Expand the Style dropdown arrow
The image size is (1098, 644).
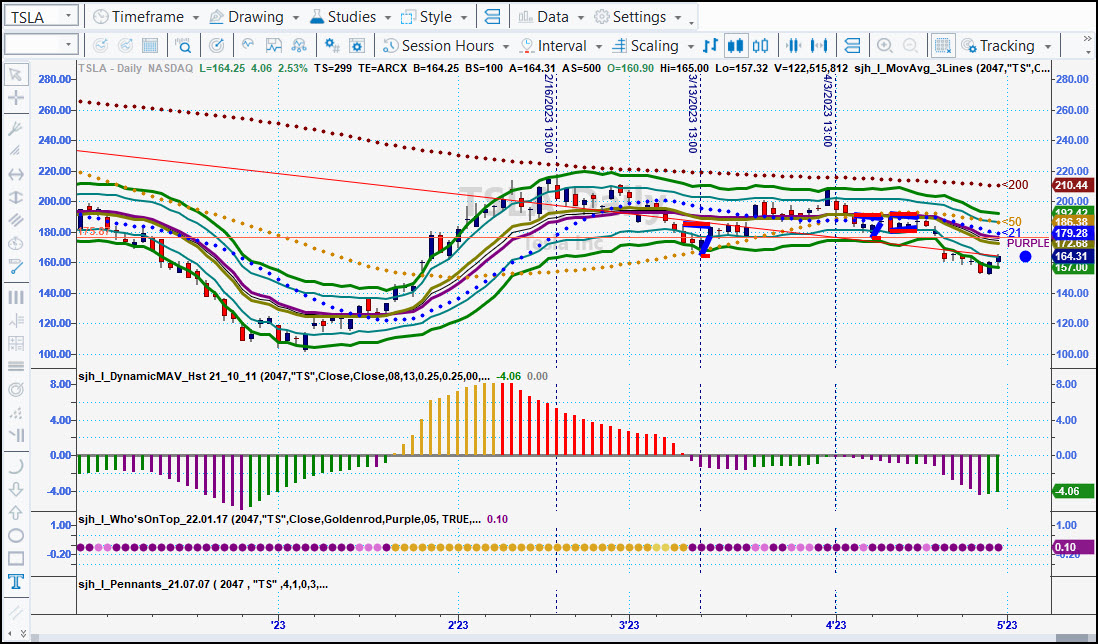click(x=464, y=18)
